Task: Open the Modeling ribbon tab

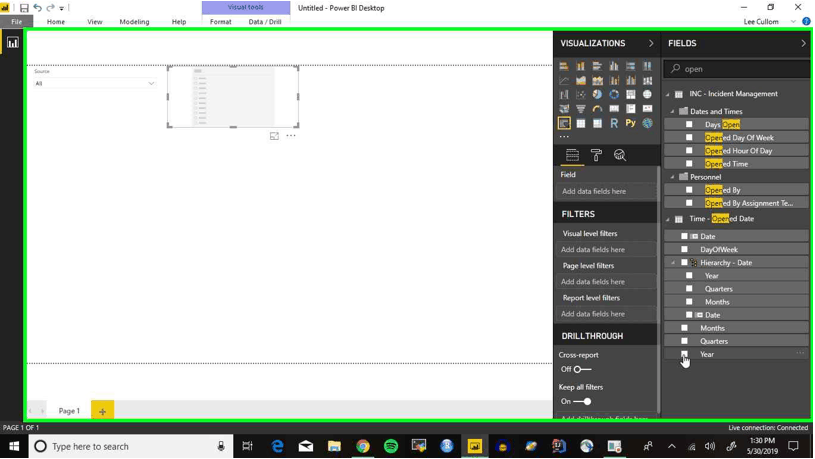Action: tap(134, 21)
